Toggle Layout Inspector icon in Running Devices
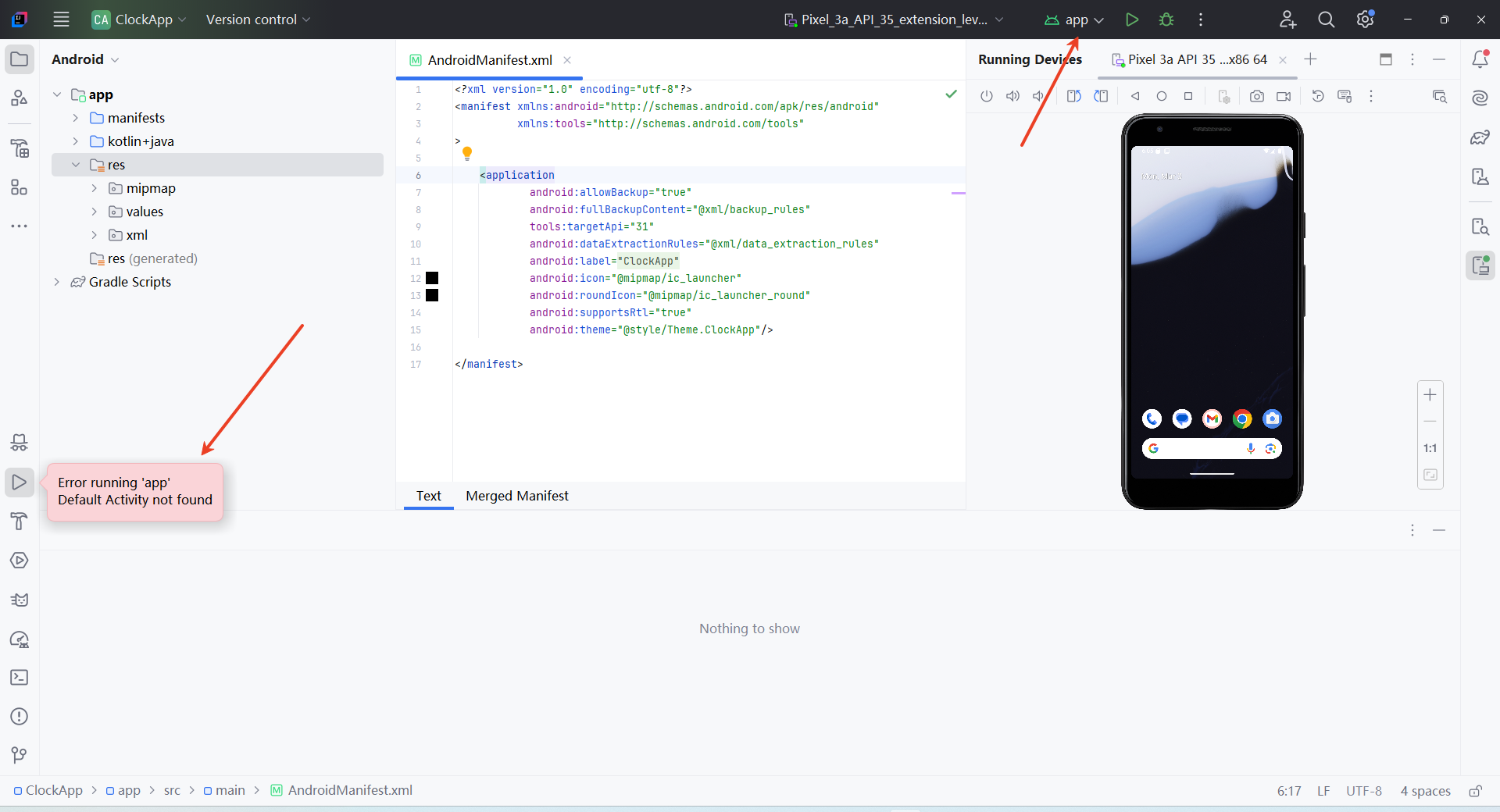The width and height of the screenshot is (1500, 812). 1440,96
